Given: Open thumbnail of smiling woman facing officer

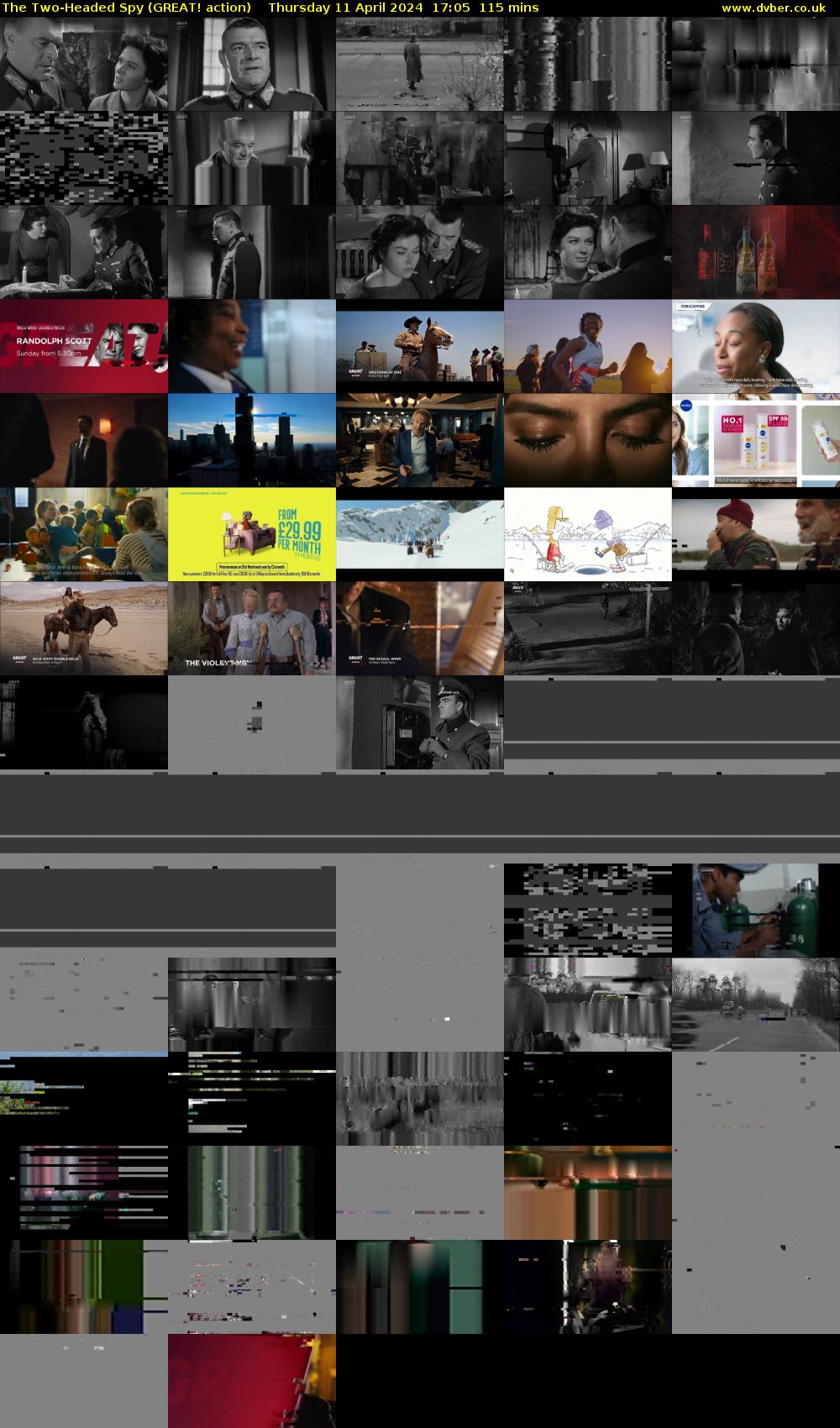Looking at the screenshot, I should (588, 252).
